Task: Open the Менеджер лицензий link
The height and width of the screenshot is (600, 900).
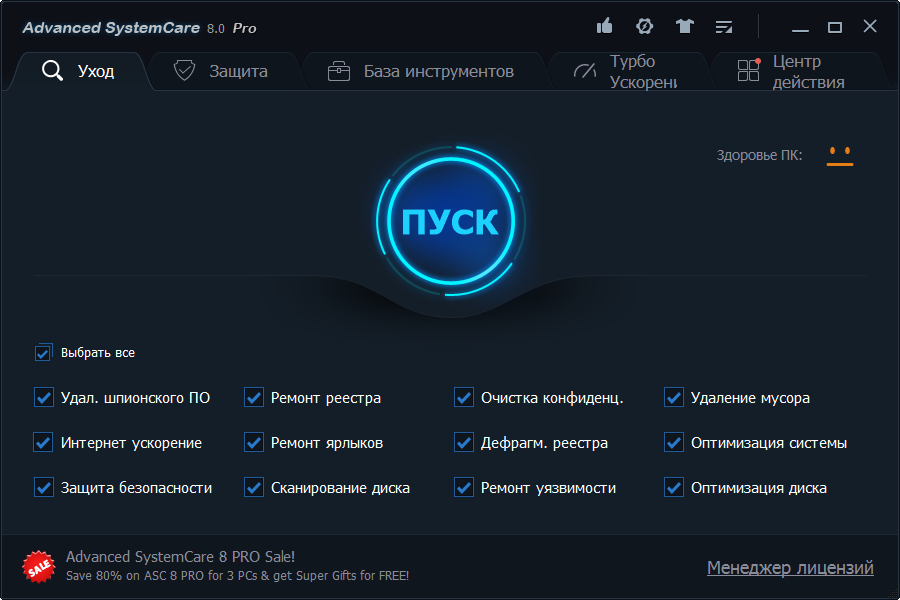Action: (790, 567)
